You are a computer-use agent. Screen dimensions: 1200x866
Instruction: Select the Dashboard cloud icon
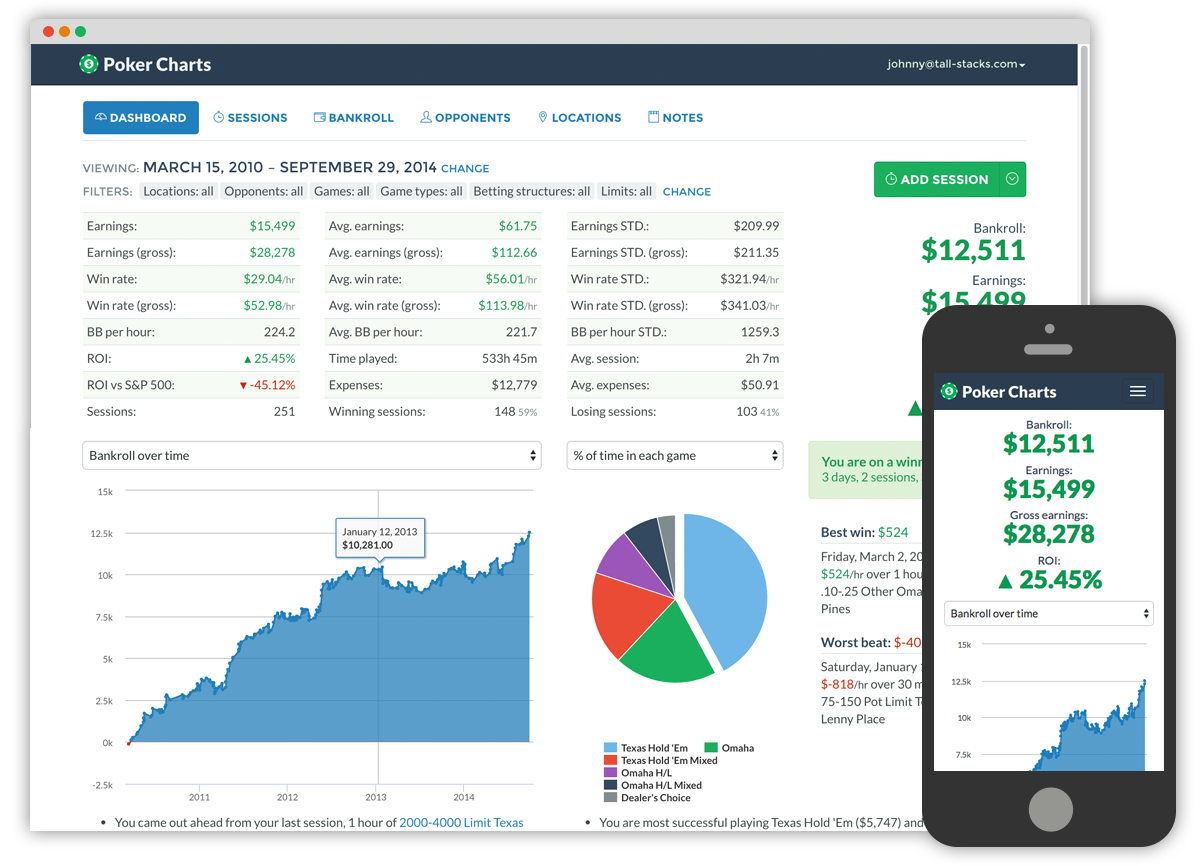[101, 117]
